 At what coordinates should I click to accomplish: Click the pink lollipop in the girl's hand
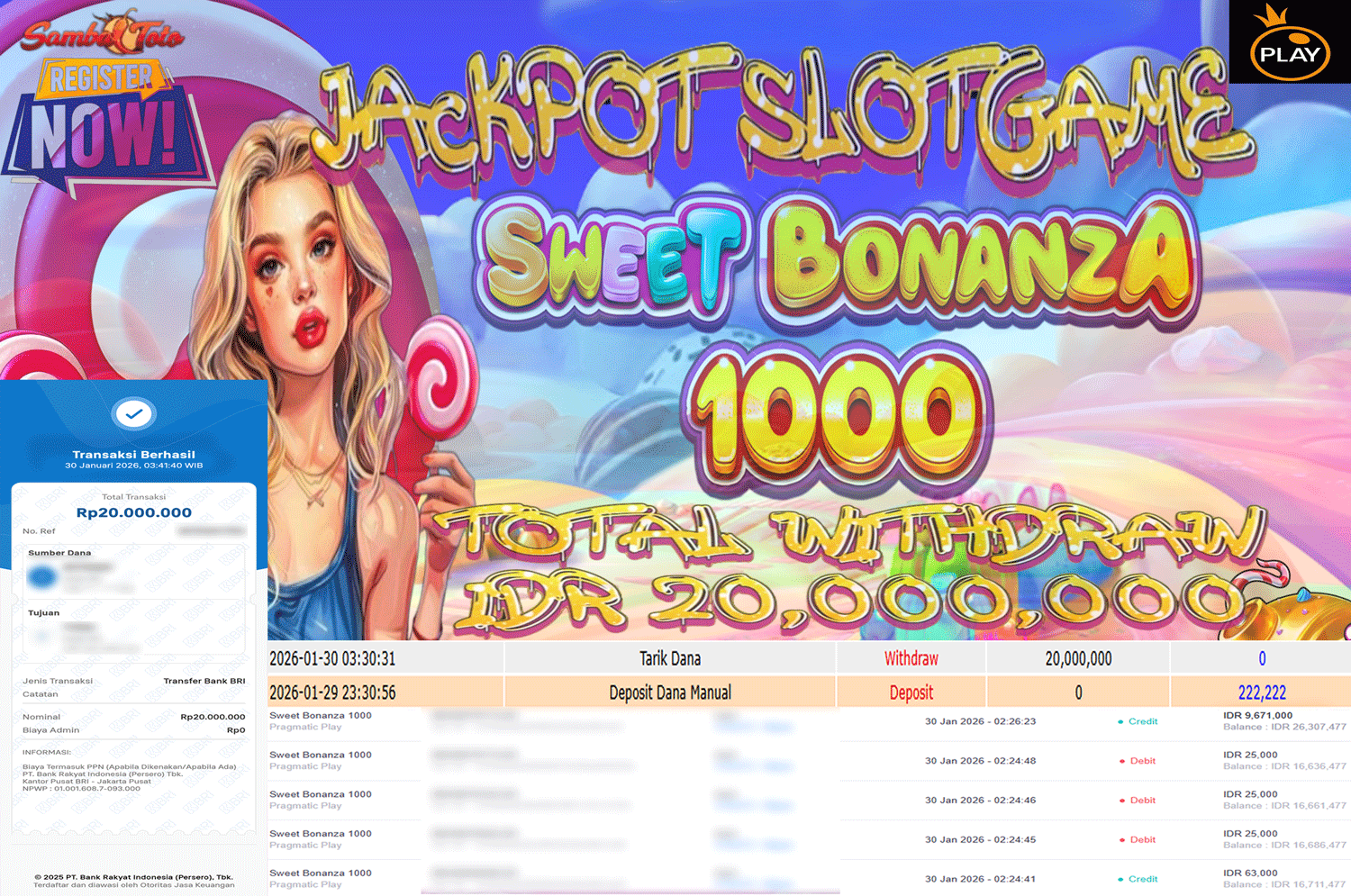point(439,383)
